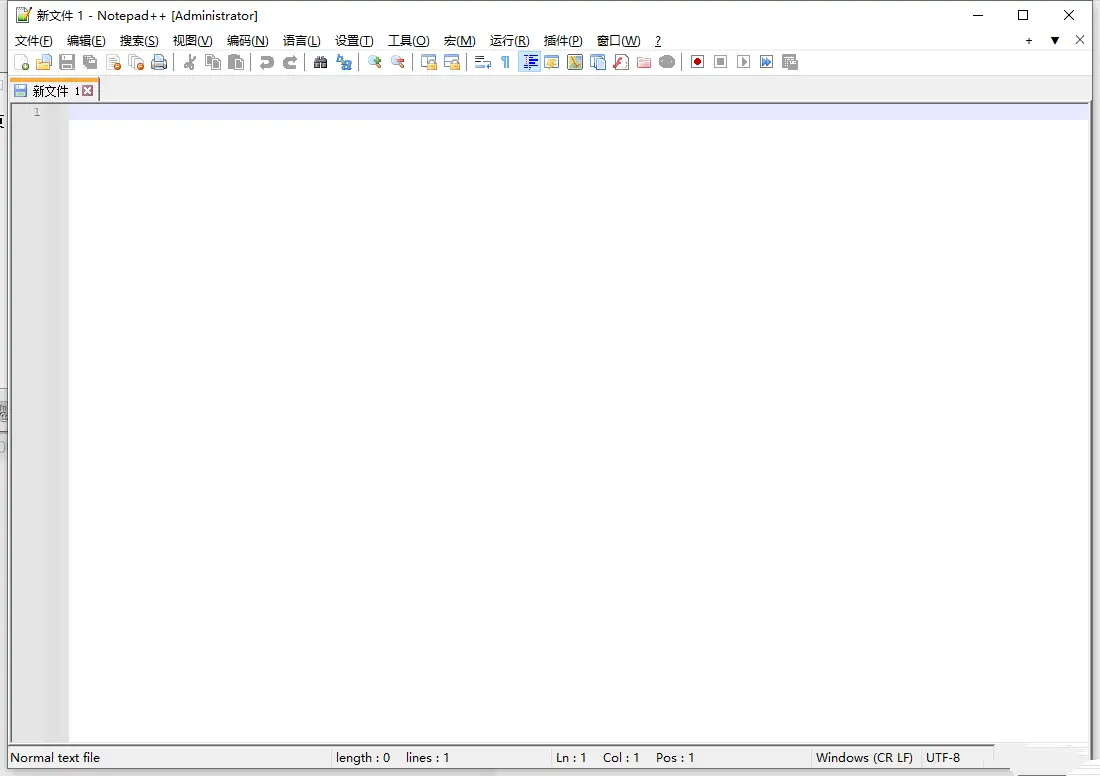
Task: Click the plus button to add tab
Action: (1029, 41)
